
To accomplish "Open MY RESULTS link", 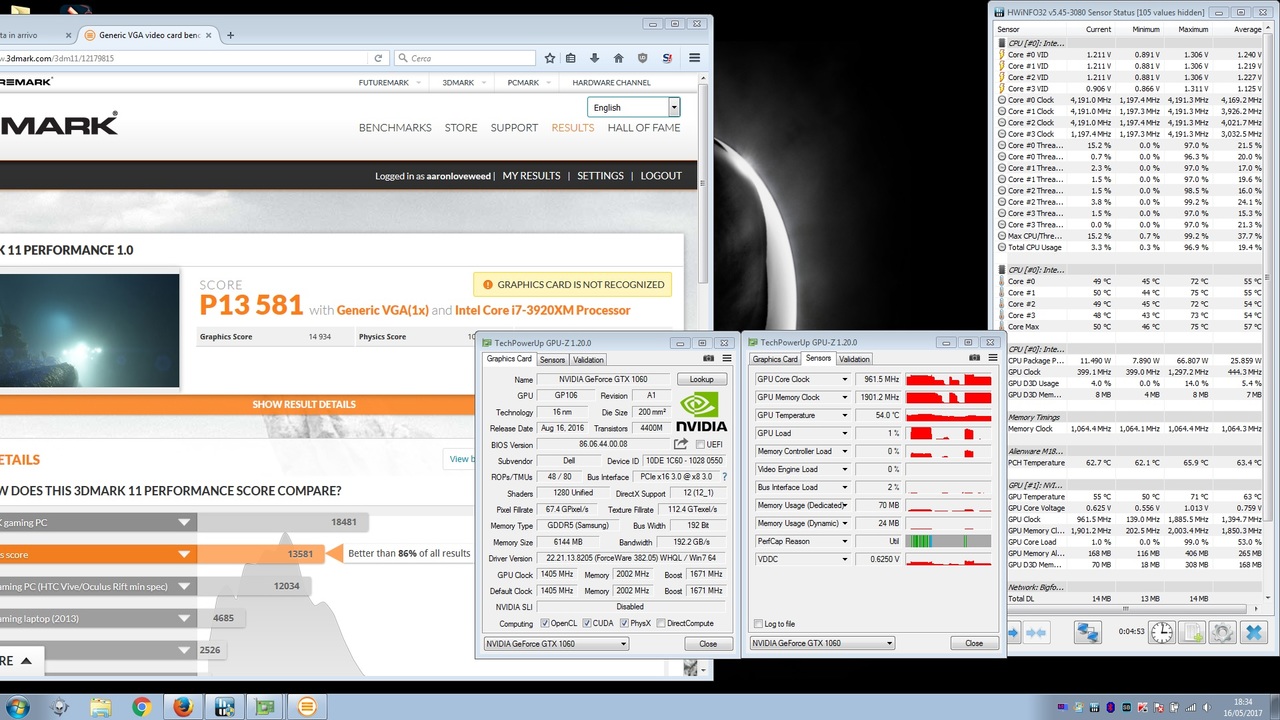I will pos(531,176).
